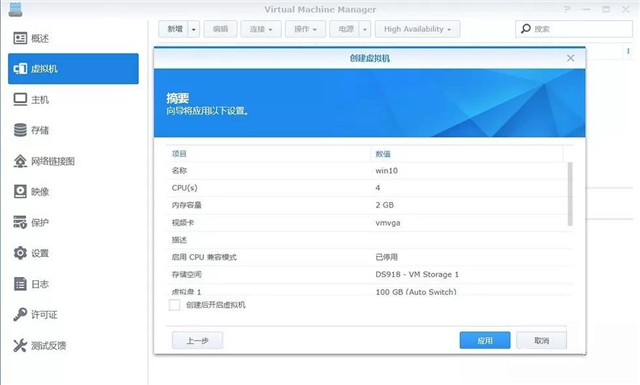Click the vmvga video card value

pyautogui.click(x=388, y=223)
